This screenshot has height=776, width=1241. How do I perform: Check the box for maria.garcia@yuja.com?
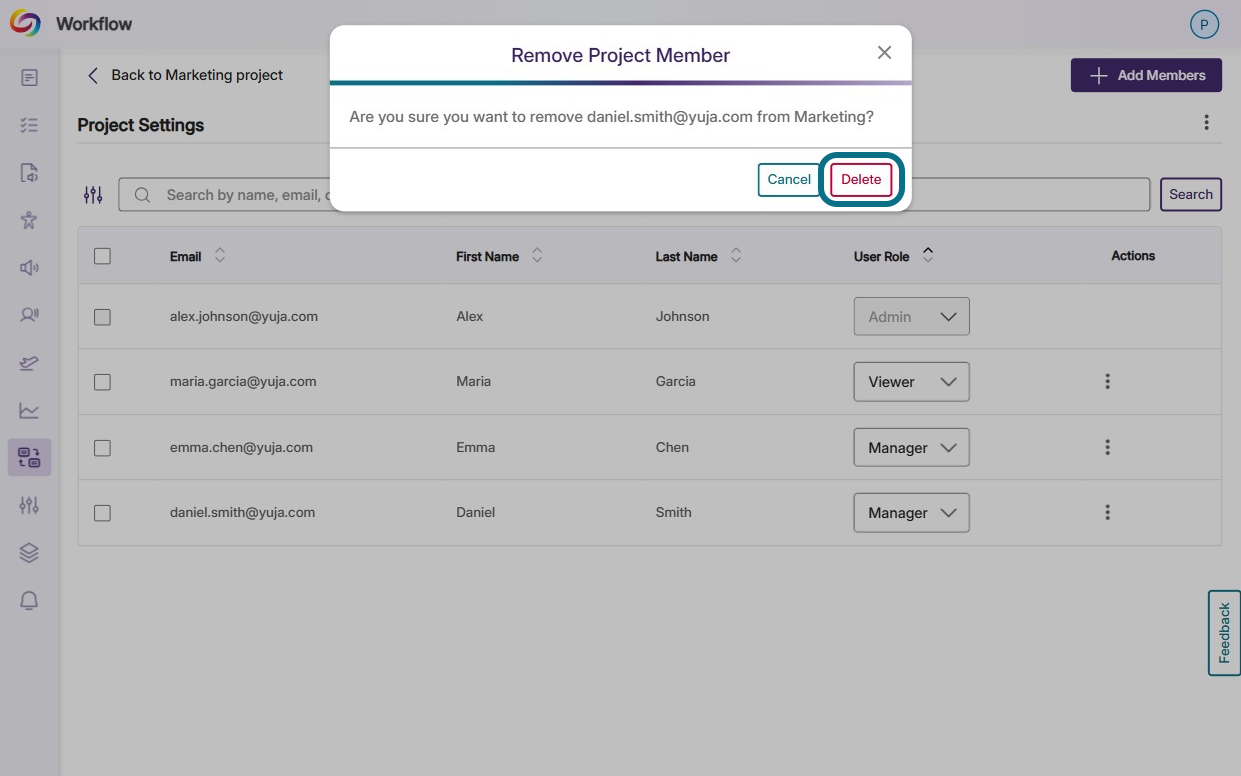click(102, 382)
